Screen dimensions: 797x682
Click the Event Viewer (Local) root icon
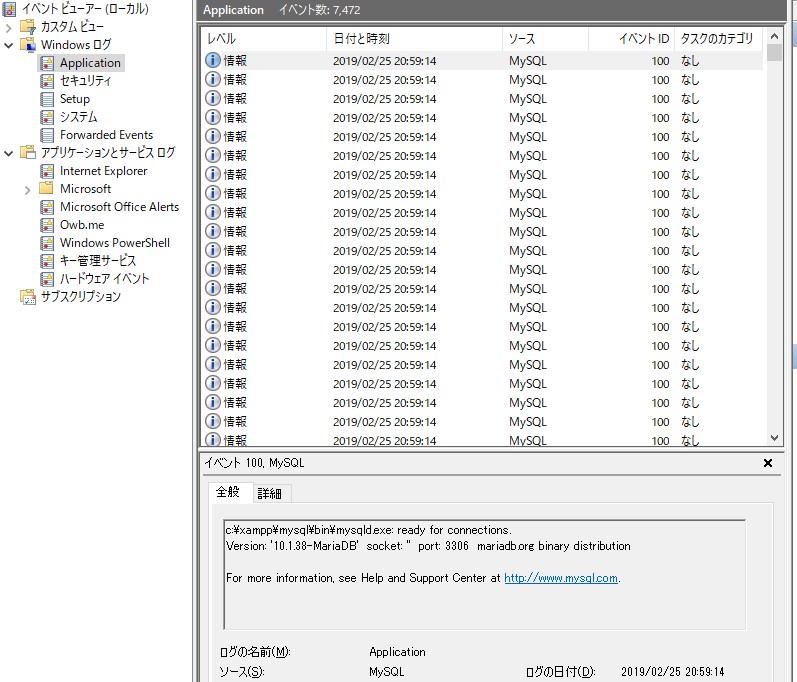[x=9, y=9]
